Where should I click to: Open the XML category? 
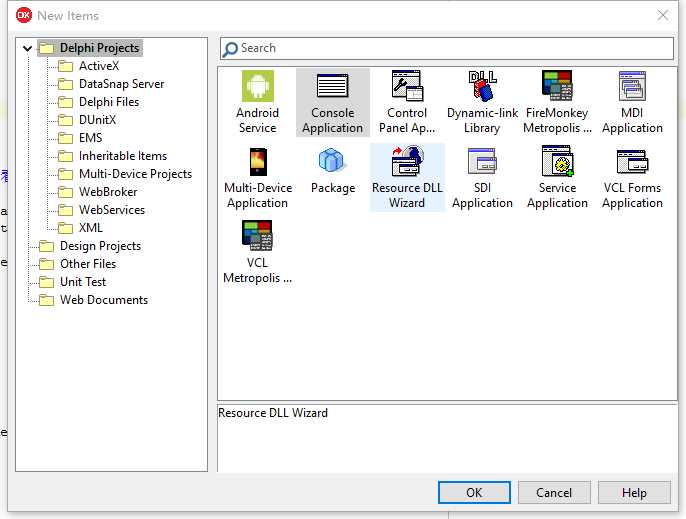[x=91, y=228]
